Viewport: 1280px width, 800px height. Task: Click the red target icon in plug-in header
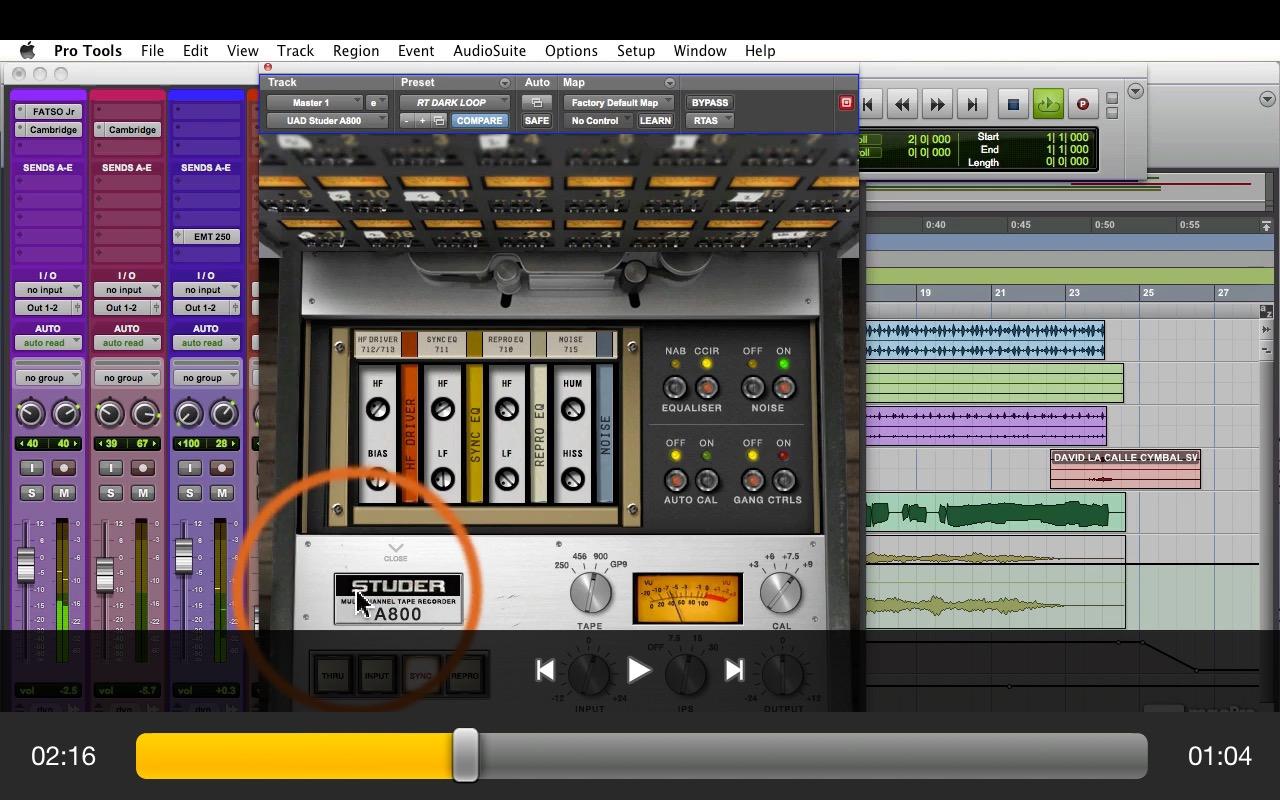tap(846, 103)
